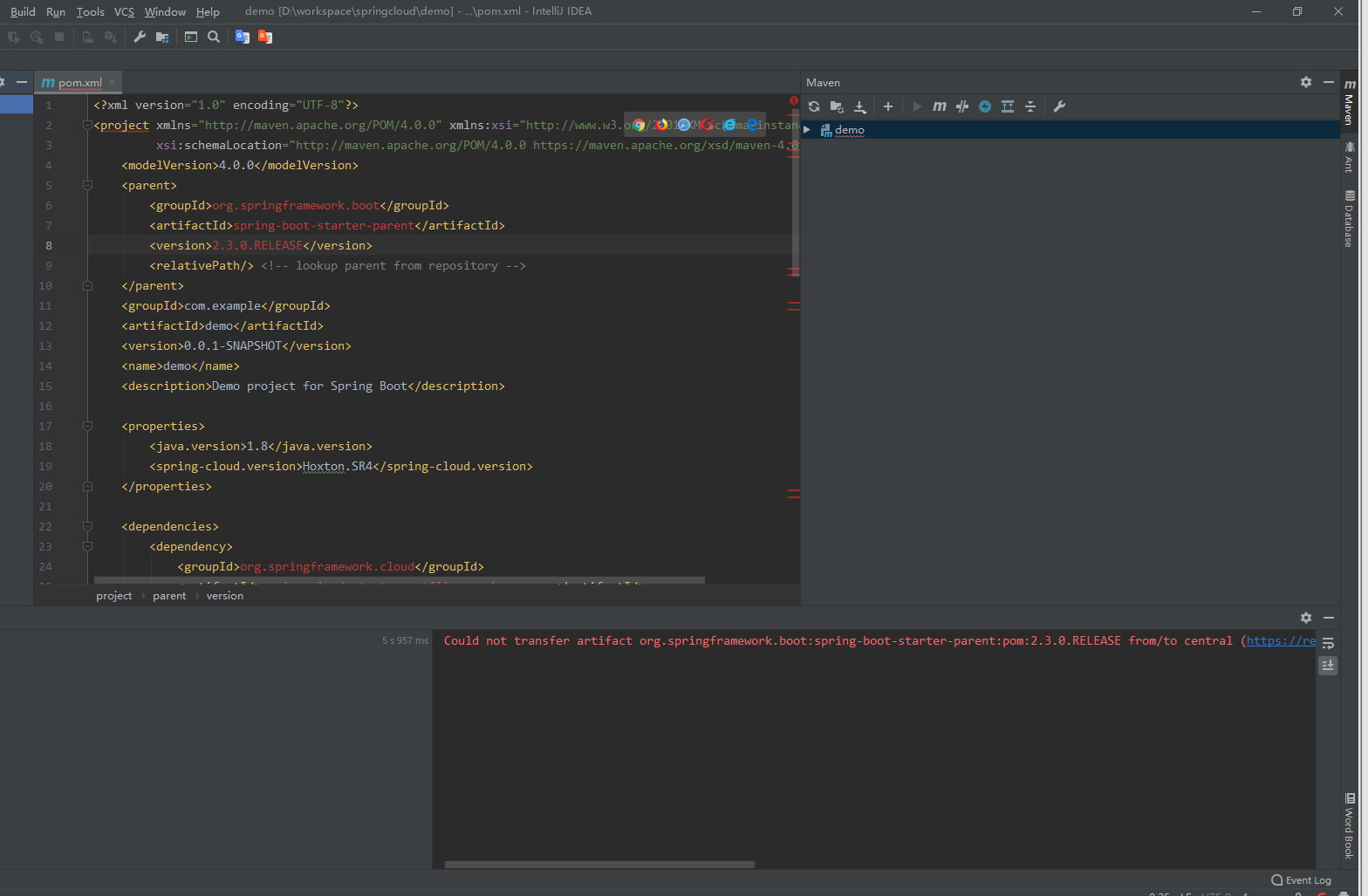Viewport: 1368px width, 896px height.
Task: Open the Ant side tool tab
Action: click(1350, 157)
